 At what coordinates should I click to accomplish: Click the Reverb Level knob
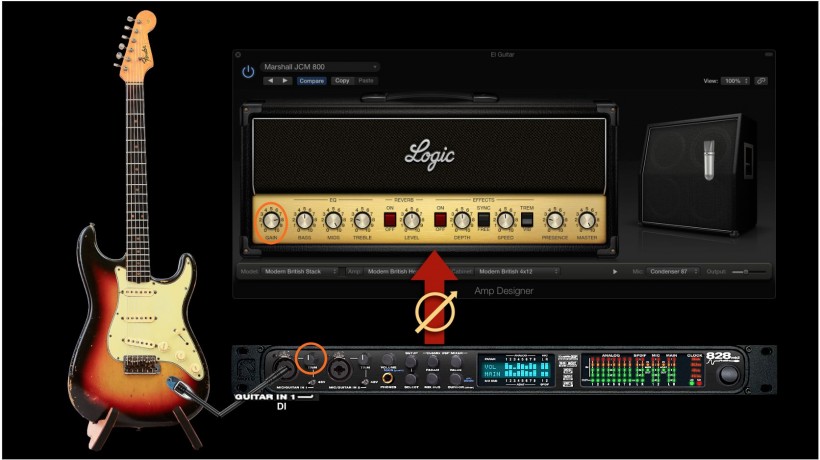(x=412, y=221)
